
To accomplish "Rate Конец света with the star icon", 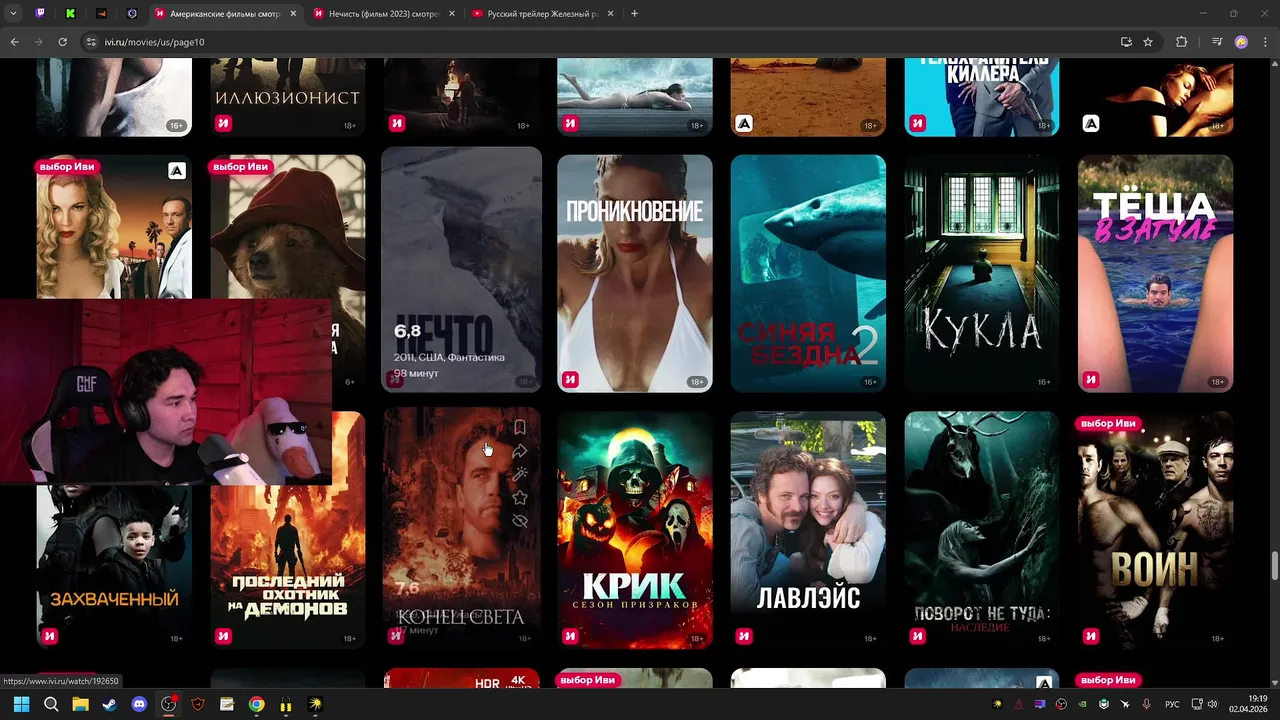I will pyautogui.click(x=520, y=498).
